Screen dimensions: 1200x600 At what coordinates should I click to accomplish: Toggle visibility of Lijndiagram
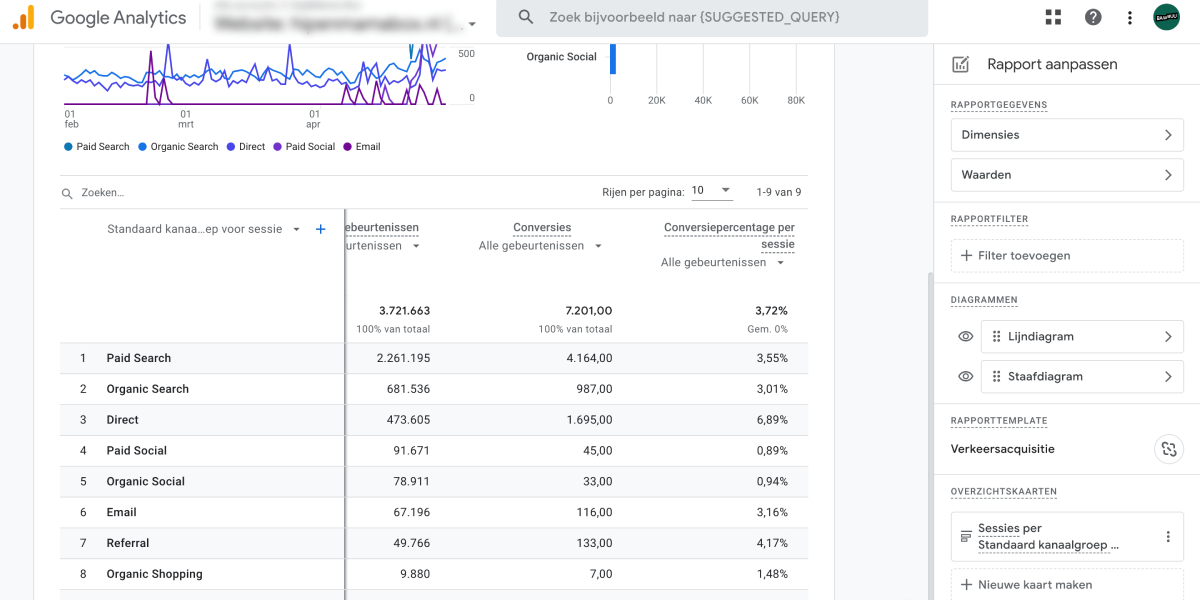click(x=965, y=337)
